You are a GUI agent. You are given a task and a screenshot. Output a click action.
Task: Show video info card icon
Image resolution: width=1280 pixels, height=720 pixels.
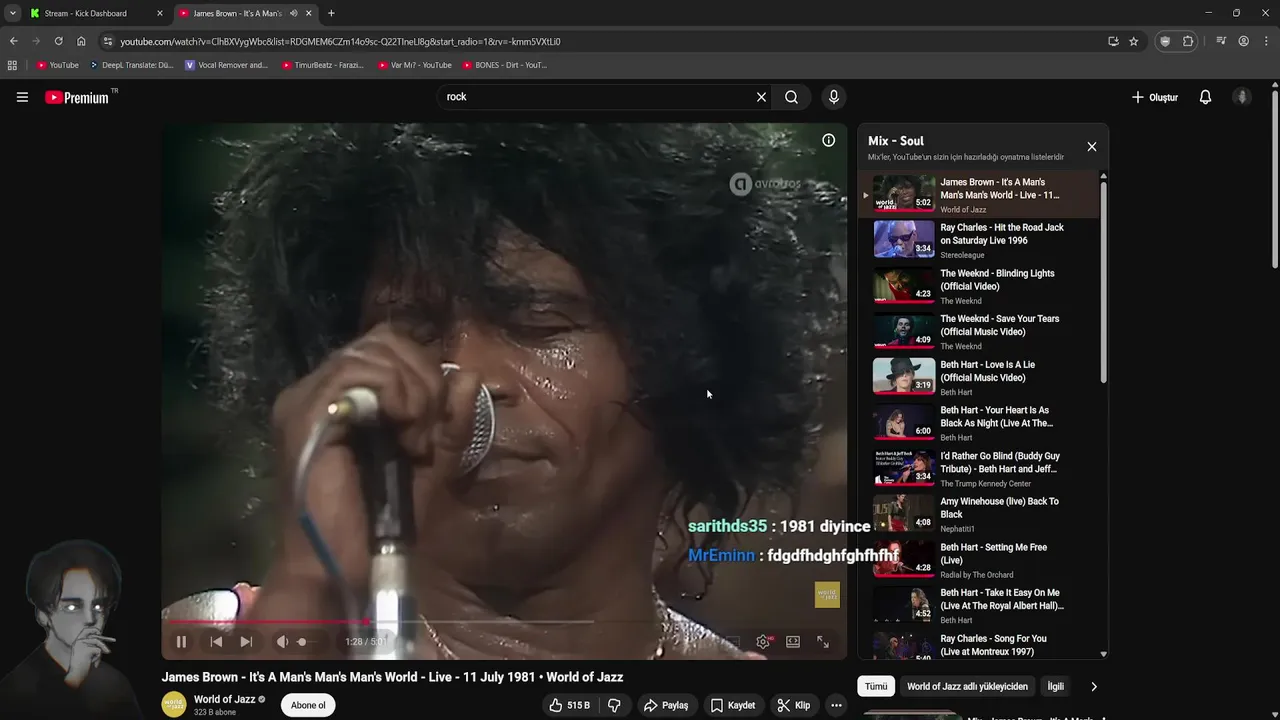coord(828,141)
